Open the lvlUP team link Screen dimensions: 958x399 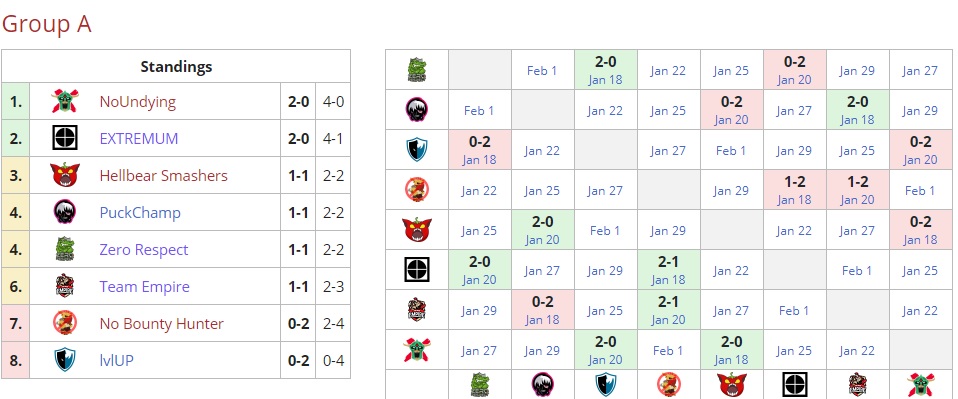[116, 361]
